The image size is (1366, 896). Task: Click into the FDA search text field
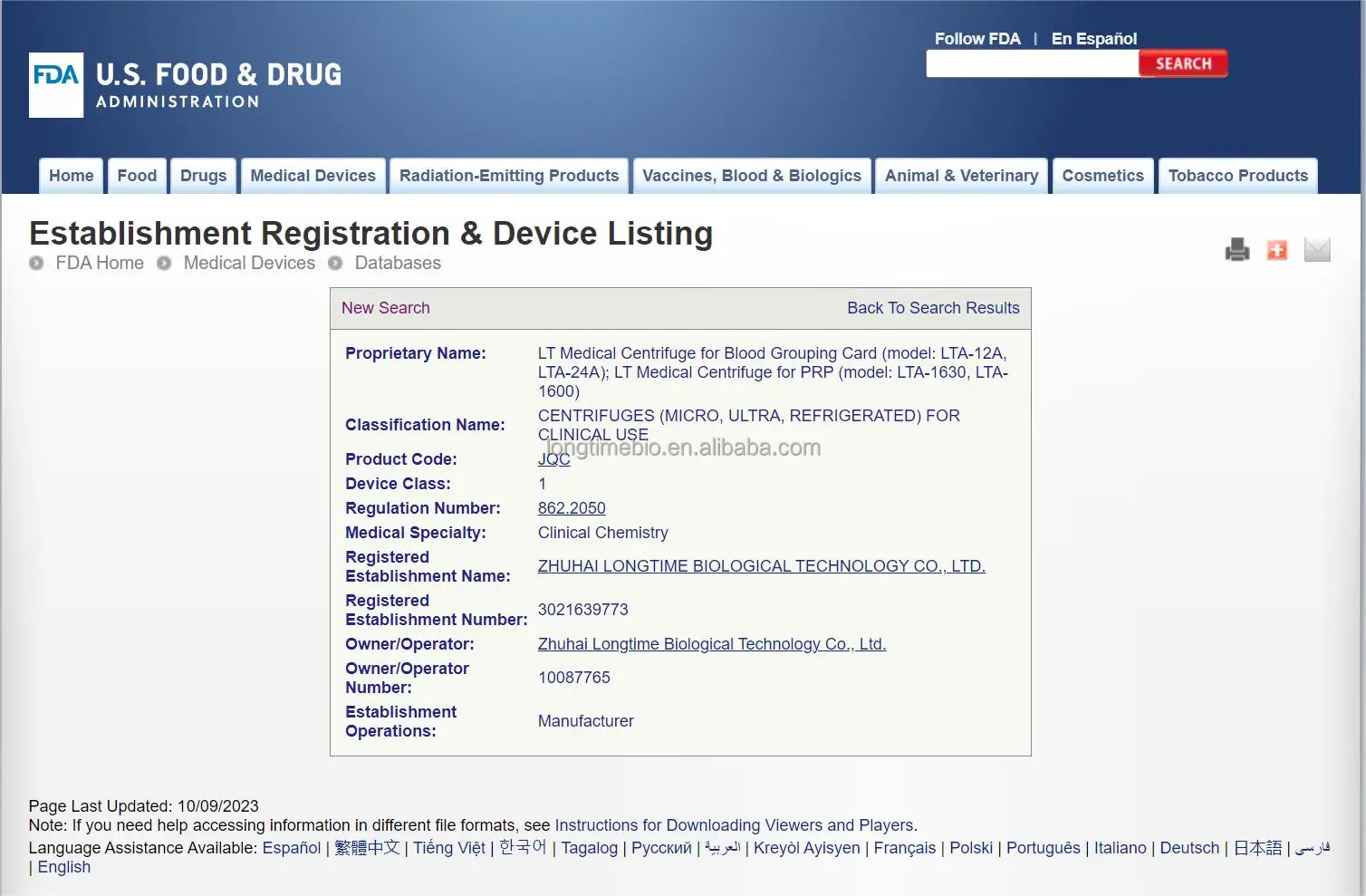coord(1031,63)
